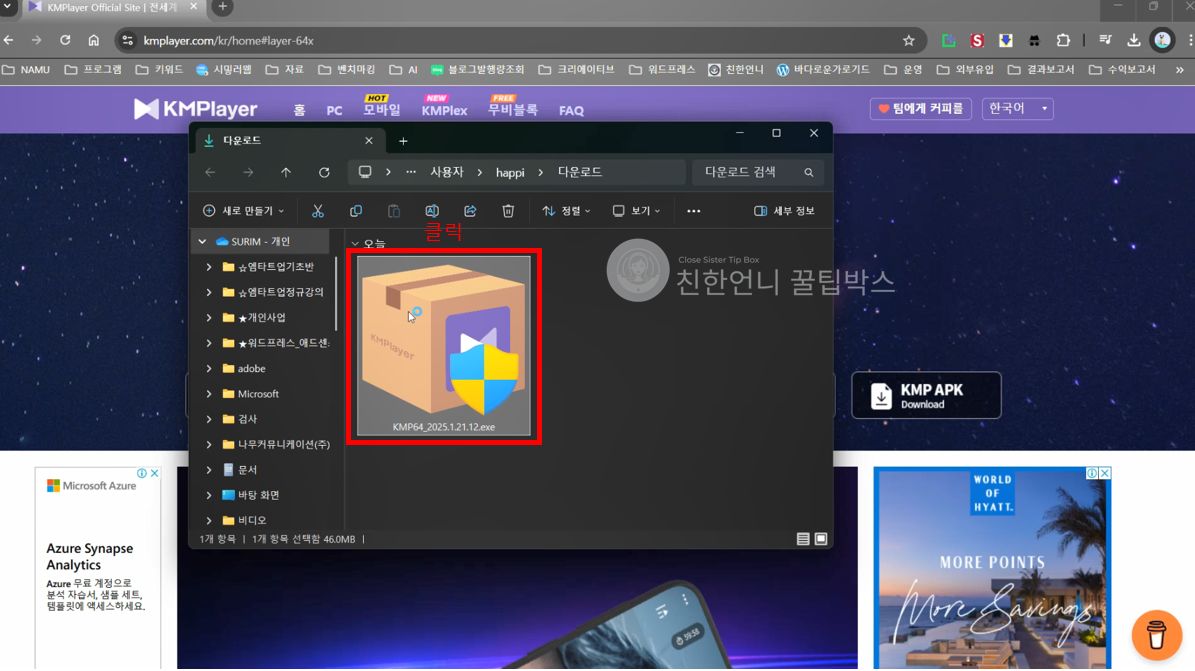Click the address bar ellipsis breadcrumb

click(x=411, y=172)
